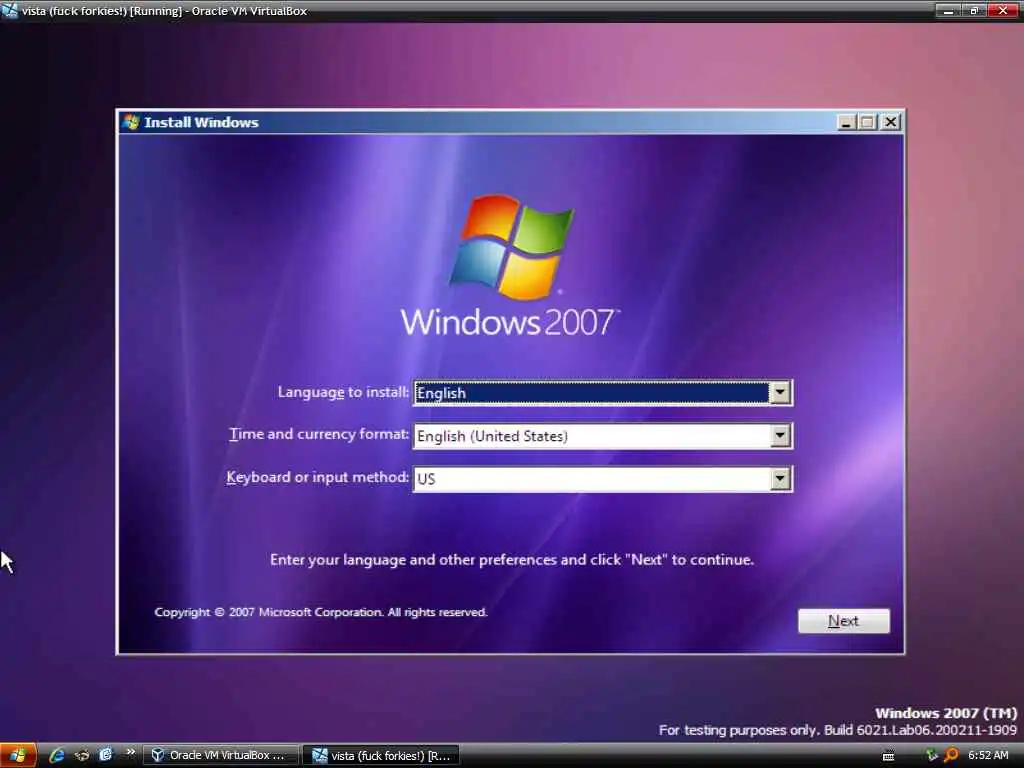Maximize the Install Windows dialog
1024x768 pixels.
868,122
